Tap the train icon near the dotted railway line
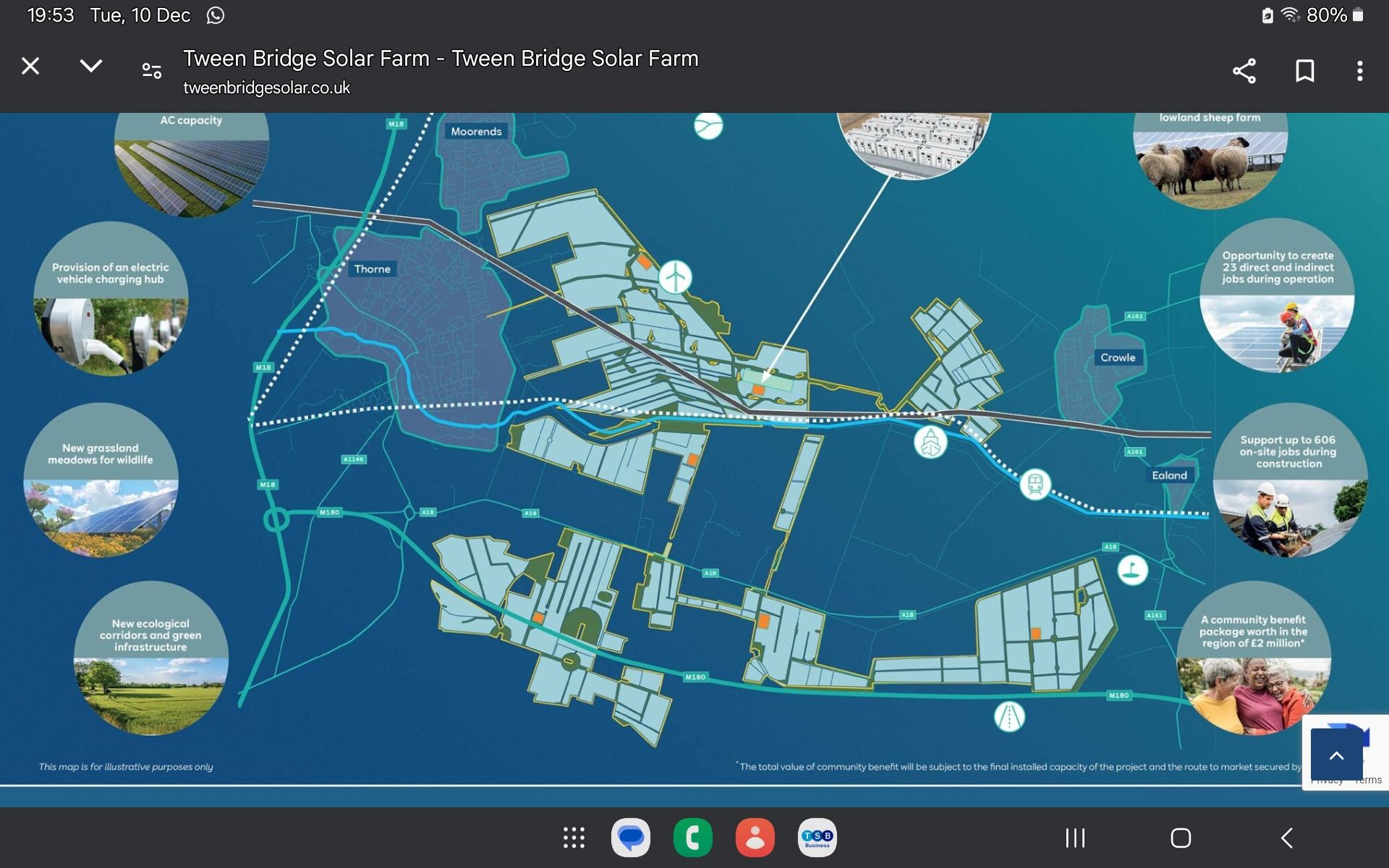Viewport: 1389px width, 868px height. pos(1035,483)
